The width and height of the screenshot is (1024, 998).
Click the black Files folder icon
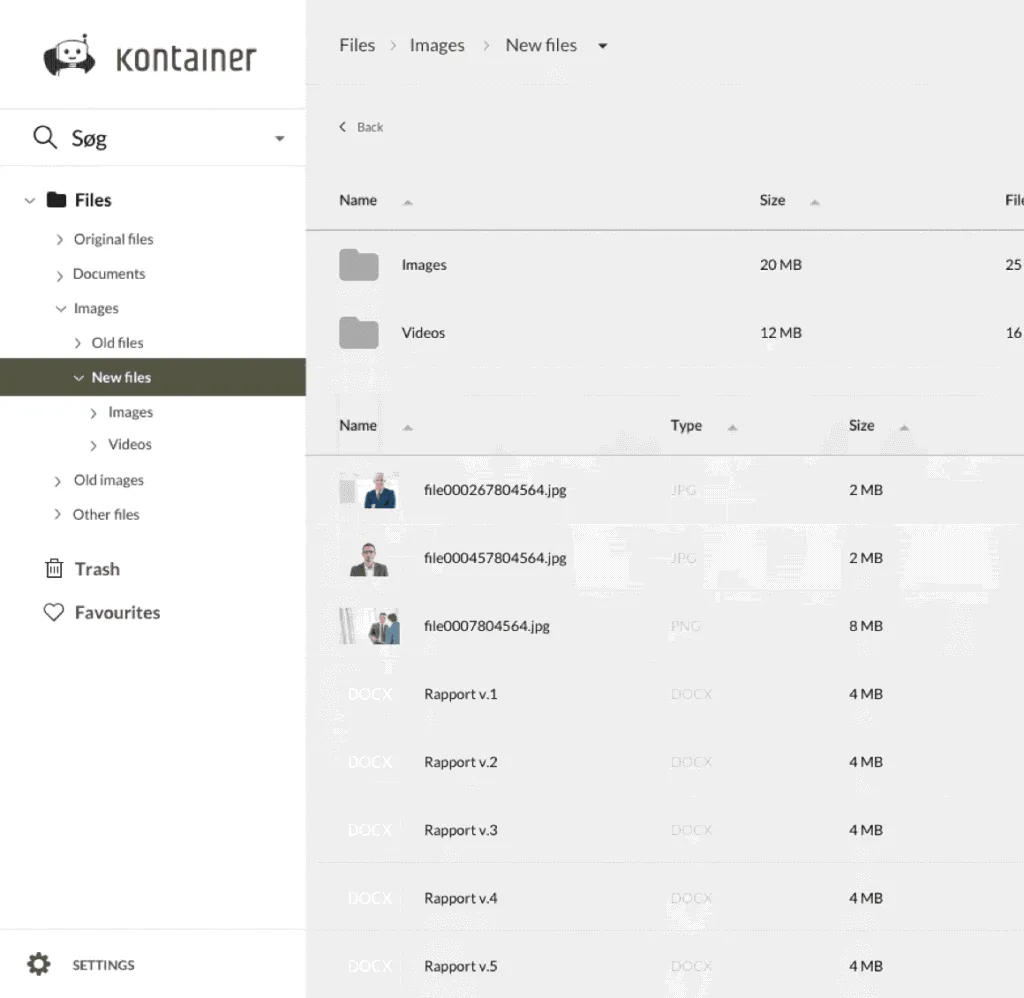[56, 200]
